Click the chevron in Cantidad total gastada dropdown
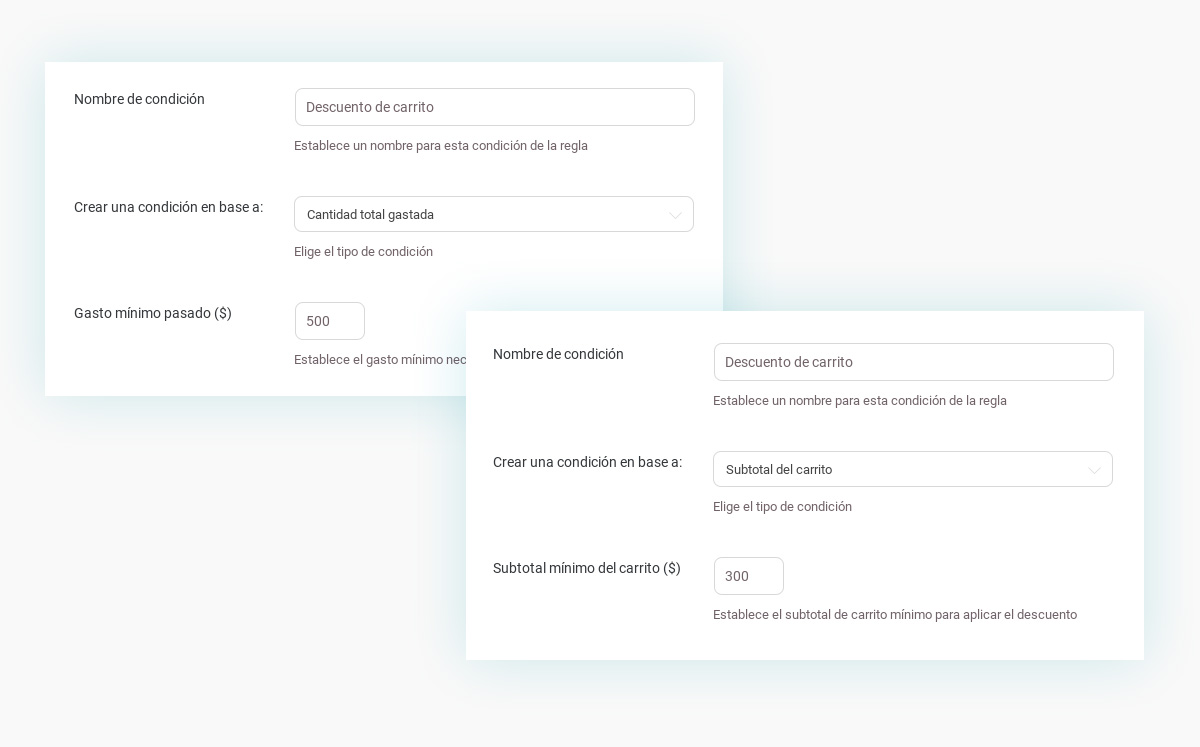1200x747 pixels. tap(675, 215)
